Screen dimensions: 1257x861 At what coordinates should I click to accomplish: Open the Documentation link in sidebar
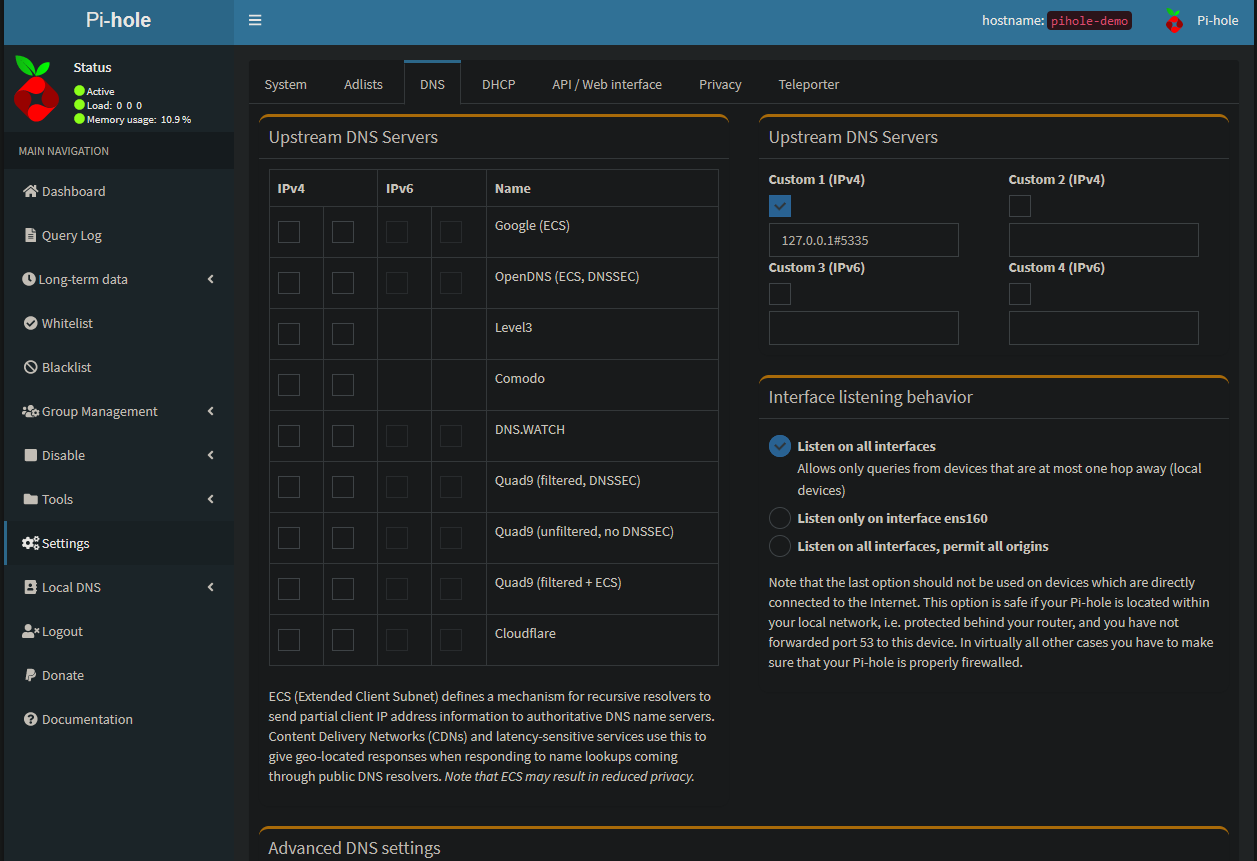tap(119, 719)
